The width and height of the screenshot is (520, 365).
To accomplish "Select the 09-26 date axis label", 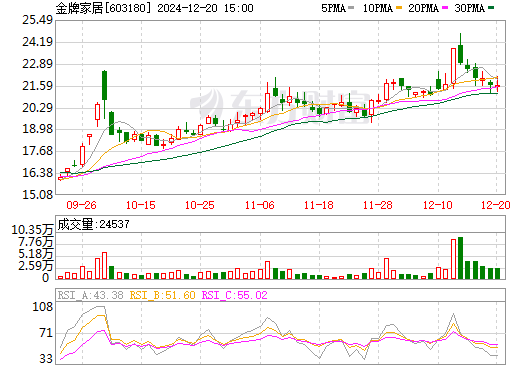I will (x=81, y=205).
